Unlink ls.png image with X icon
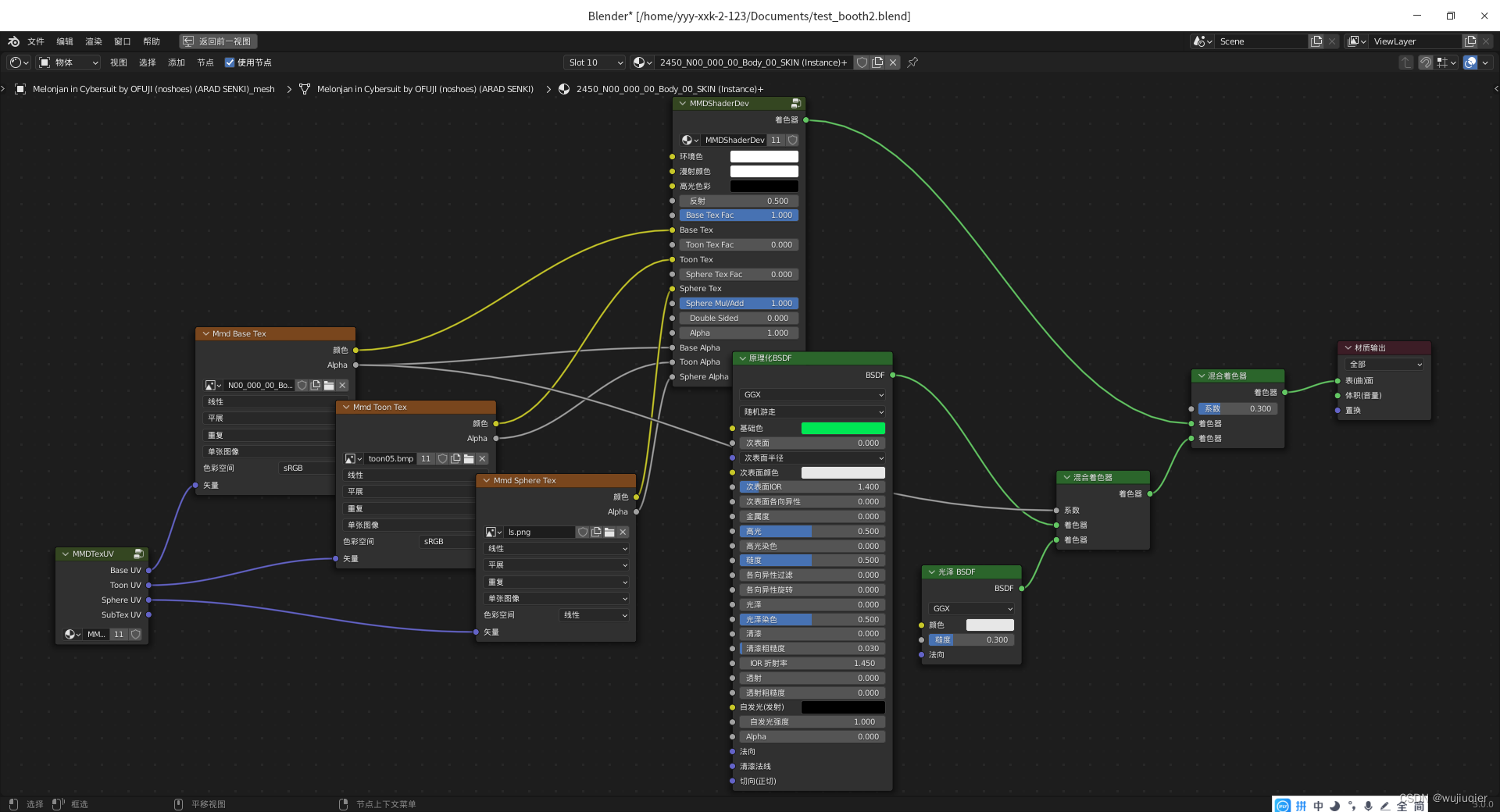Image resolution: width=1500 pixels, height=812 pixels. [x=623, y=532]
